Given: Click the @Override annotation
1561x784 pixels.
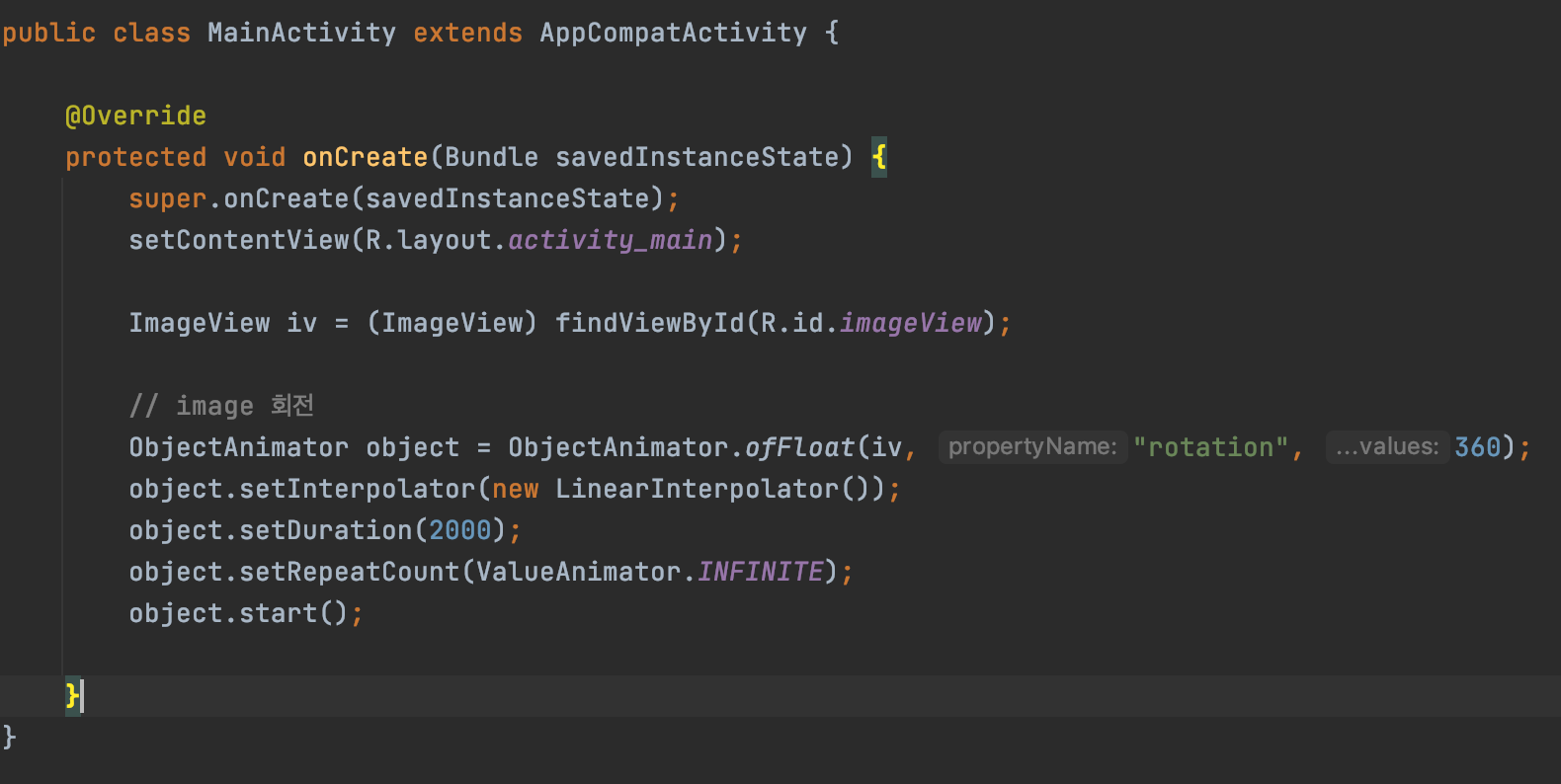Looking at the screenshot, I should 135,116.
